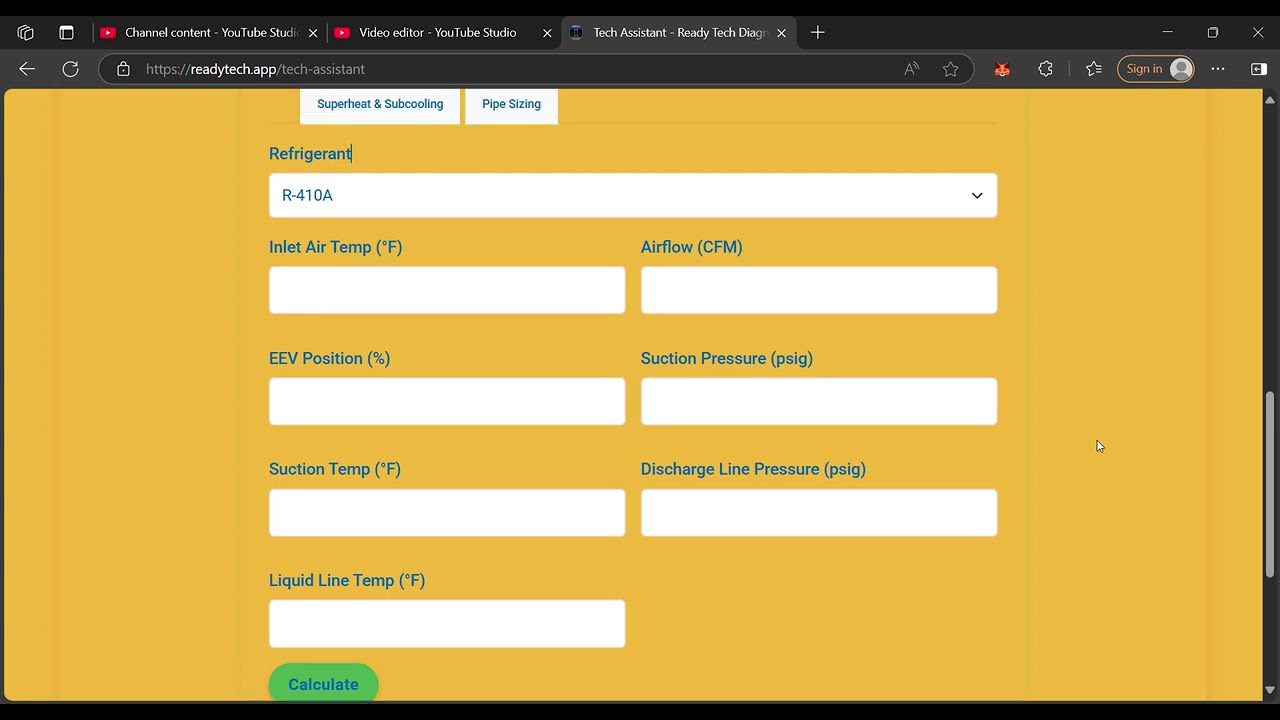The image size is (1280, 720).
Task: Click the Suction Temp (°F) input field
Action: 447,512
